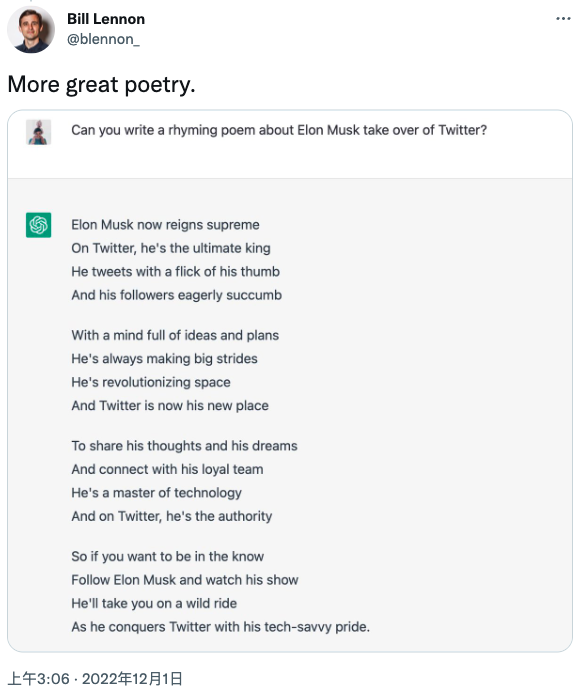Click the user avatar beside the prompt
The width and height of the screenshot is (586, 689).
click(39, 132)
